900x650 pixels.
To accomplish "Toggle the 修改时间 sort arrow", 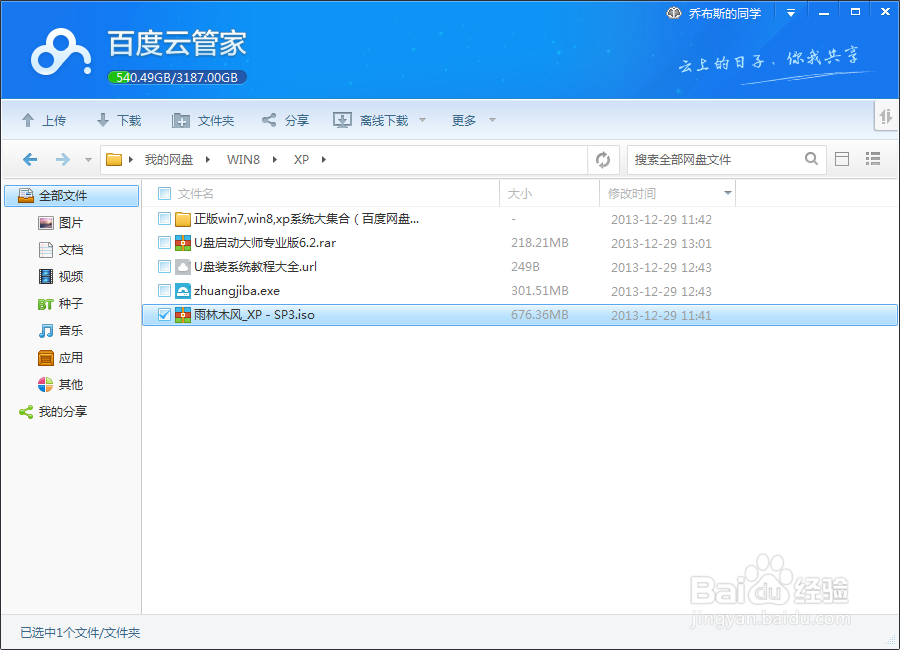I will click(x=728, y=193).
